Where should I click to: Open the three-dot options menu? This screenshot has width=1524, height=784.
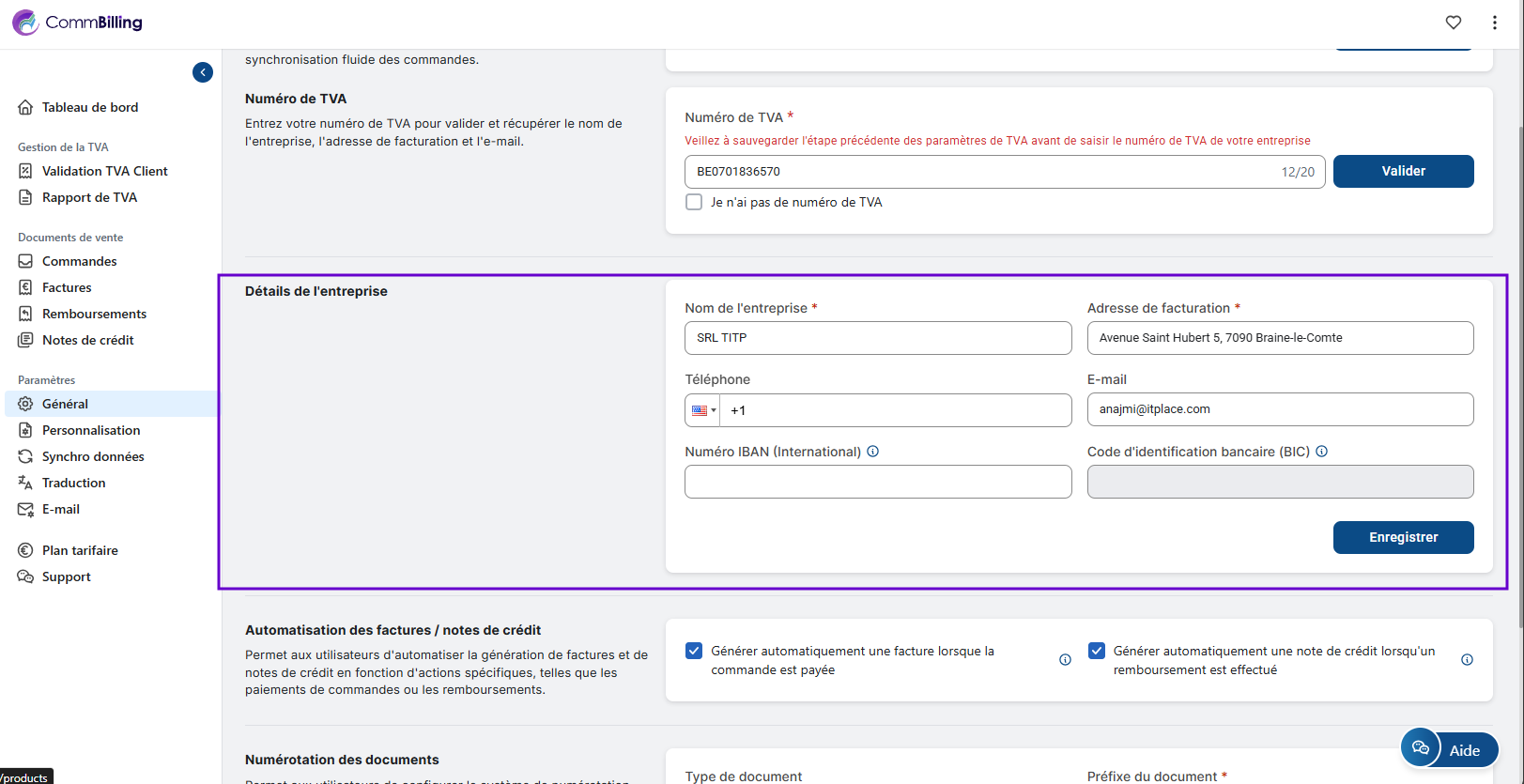[x=1494, y=23]
